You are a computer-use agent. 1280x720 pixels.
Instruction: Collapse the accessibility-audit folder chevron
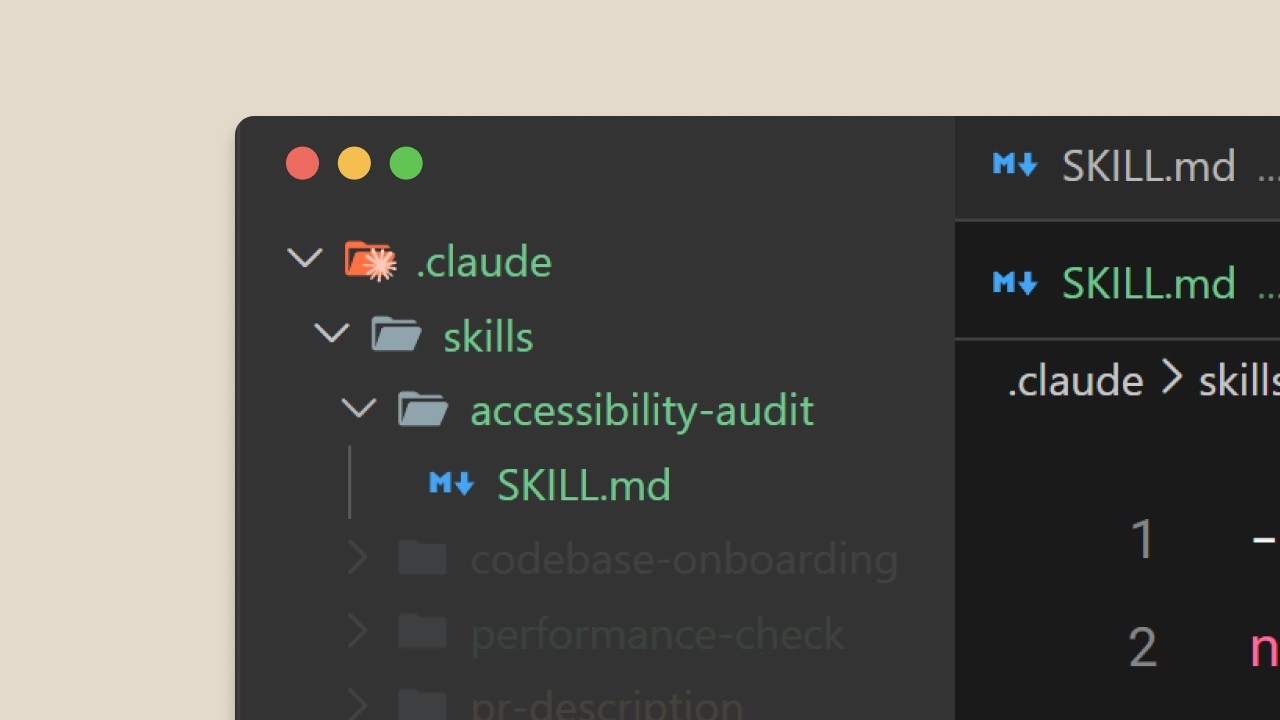click(x=358, y=408)
